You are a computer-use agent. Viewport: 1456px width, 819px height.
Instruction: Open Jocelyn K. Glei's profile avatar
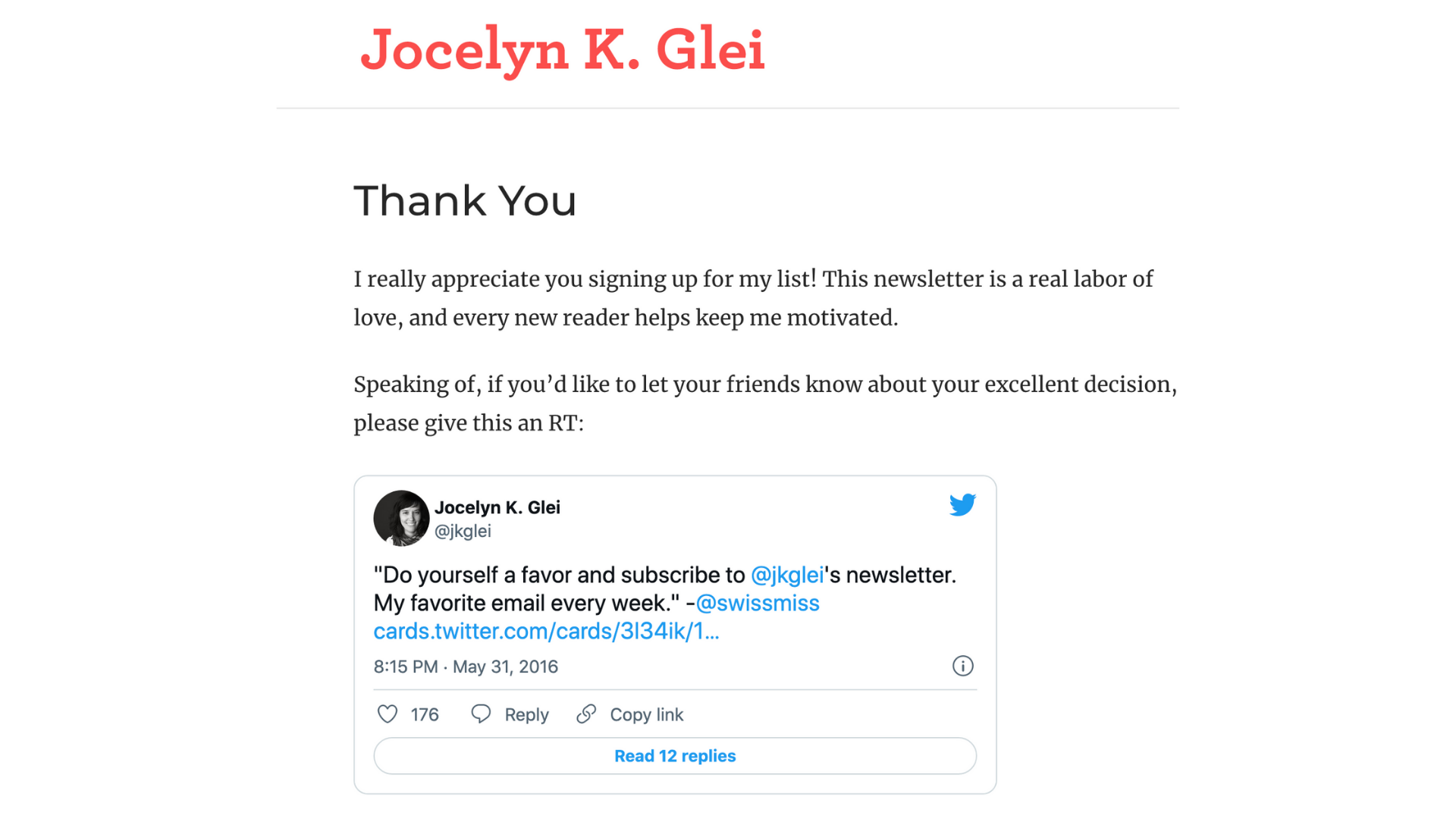pyautogui.click(x=401, y=519)
